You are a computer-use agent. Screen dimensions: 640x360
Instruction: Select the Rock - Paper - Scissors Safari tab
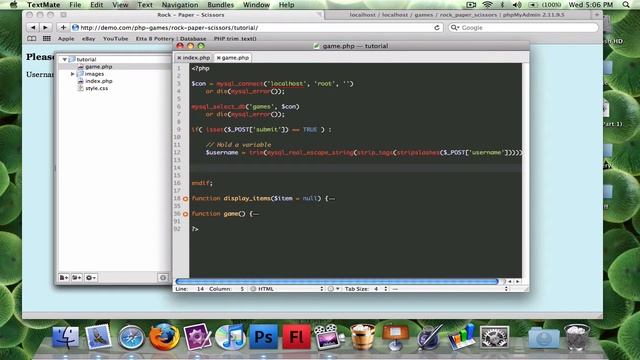tap(191, 15)
